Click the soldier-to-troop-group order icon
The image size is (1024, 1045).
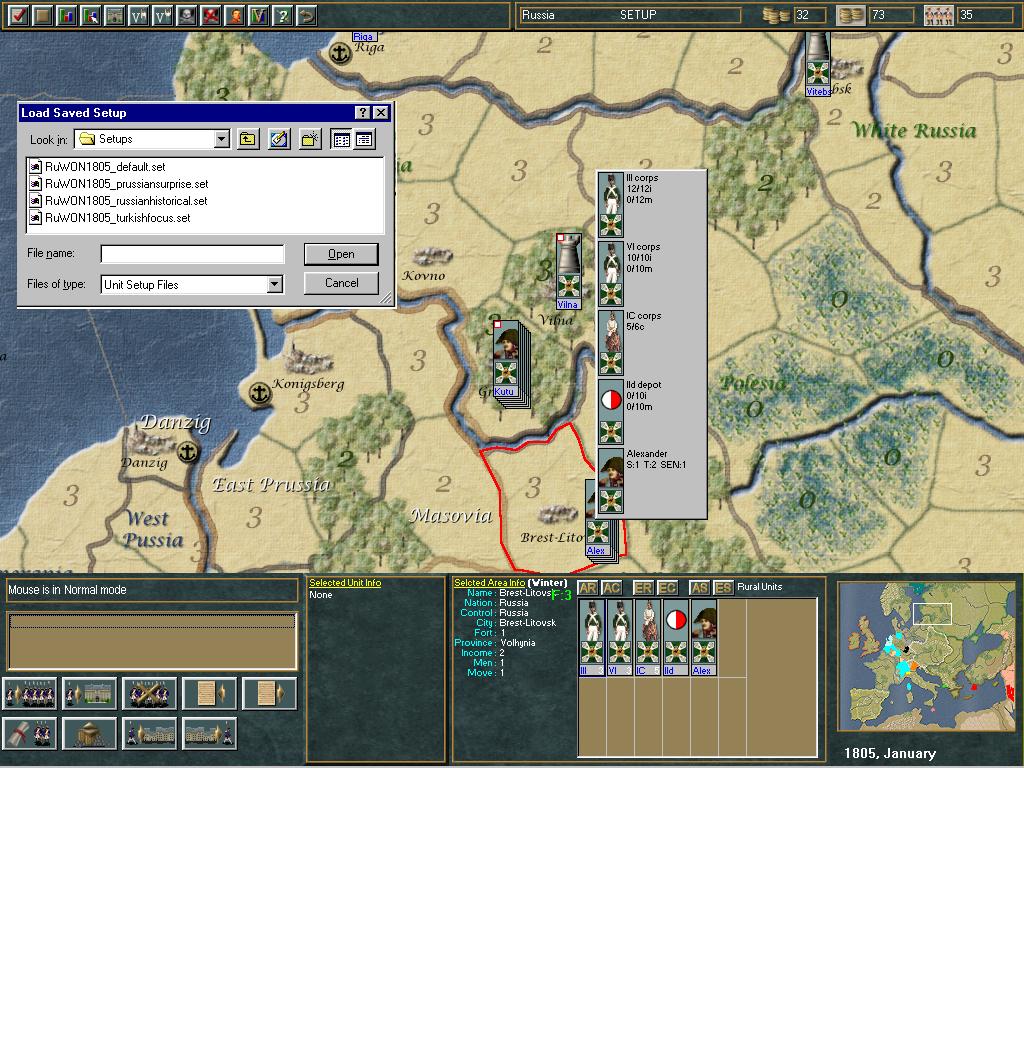29,694
